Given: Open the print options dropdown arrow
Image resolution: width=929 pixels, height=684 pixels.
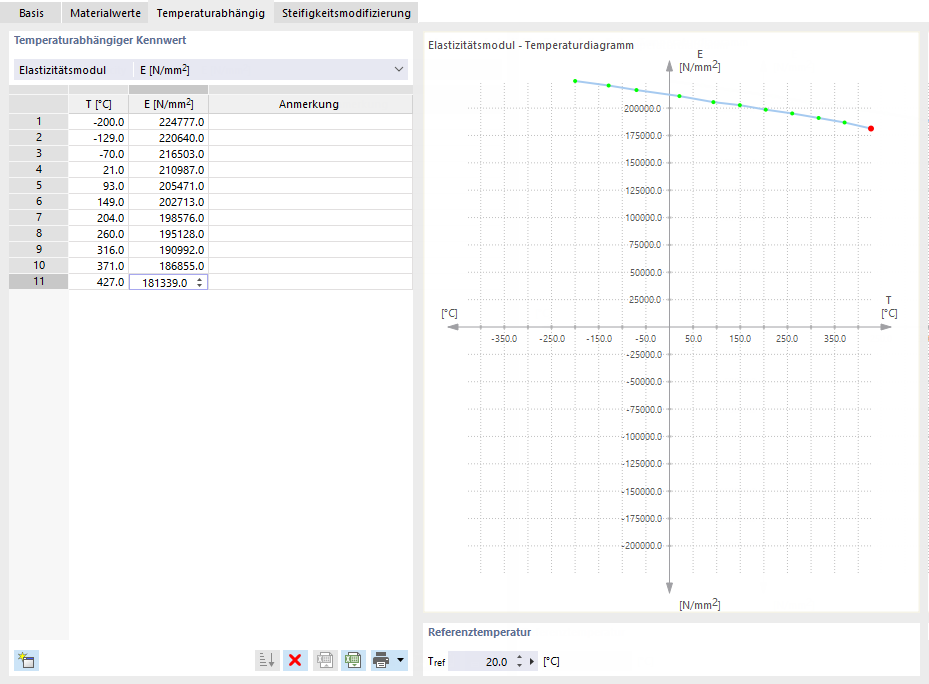Looking at the screenshot, I should click(x=401, y=660).
